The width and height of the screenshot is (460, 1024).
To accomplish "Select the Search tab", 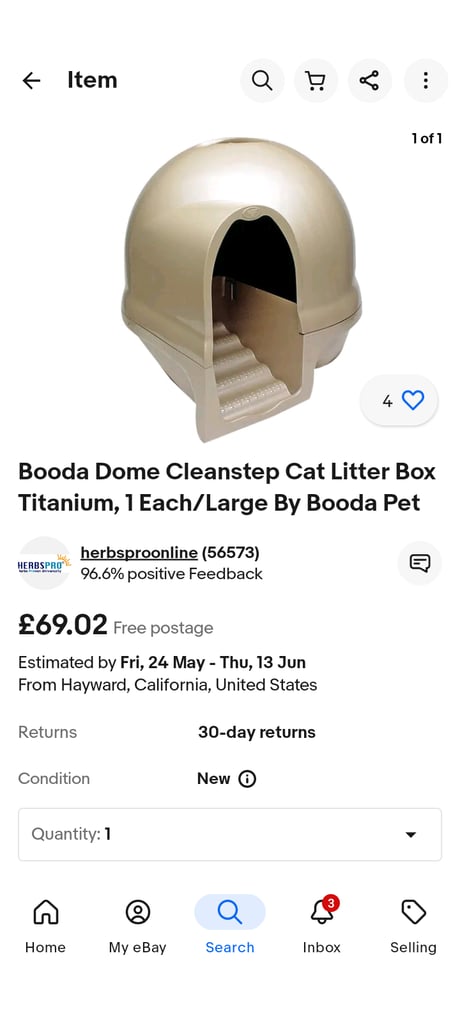I will tap(230, 925).
